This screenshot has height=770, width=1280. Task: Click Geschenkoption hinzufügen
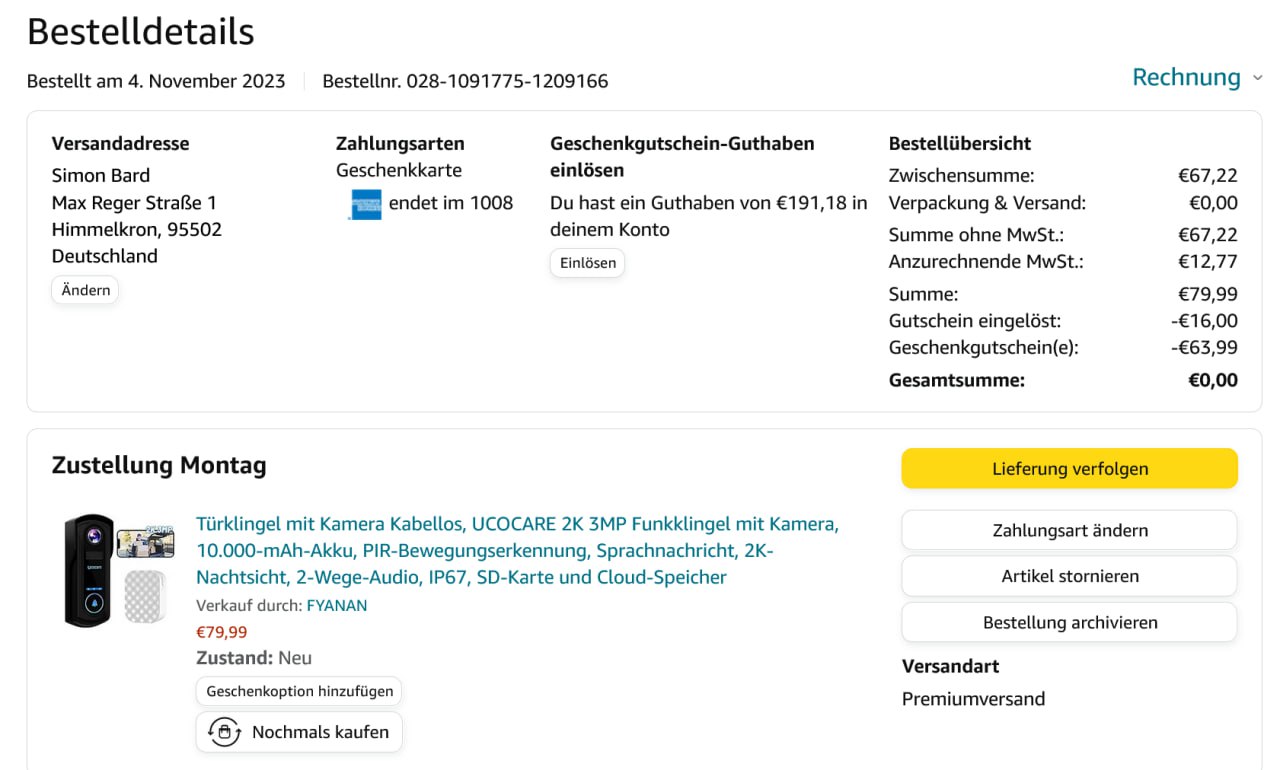299,691
